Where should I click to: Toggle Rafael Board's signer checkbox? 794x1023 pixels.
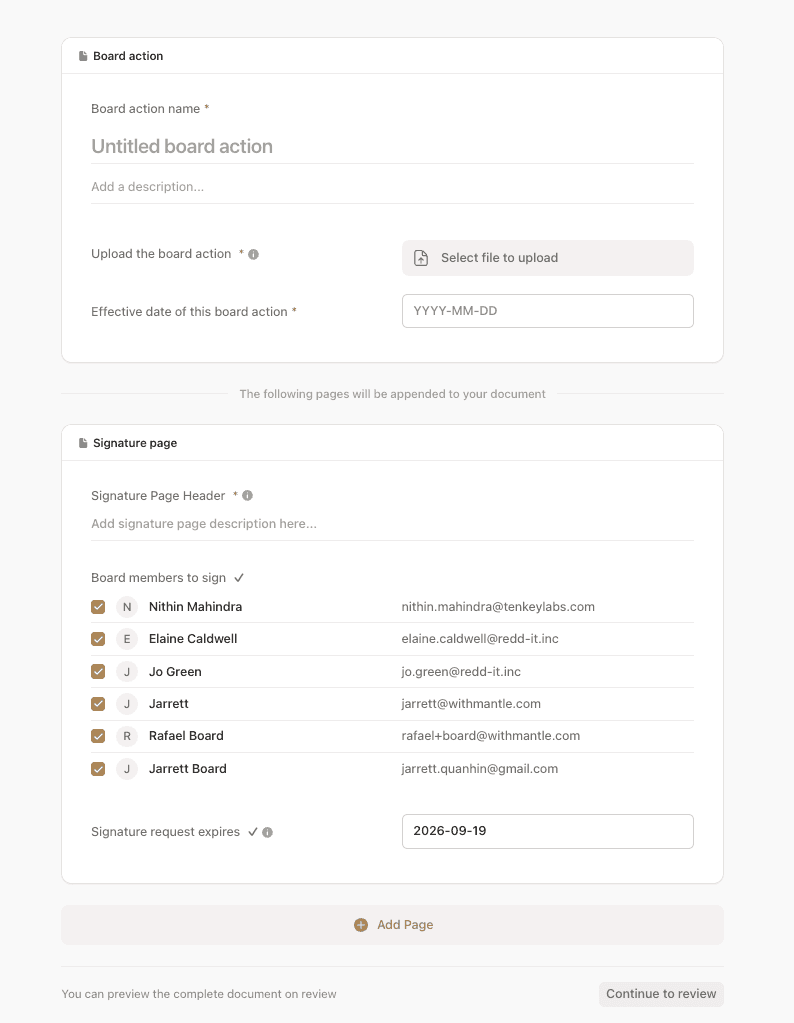click(x=98, y=736)
